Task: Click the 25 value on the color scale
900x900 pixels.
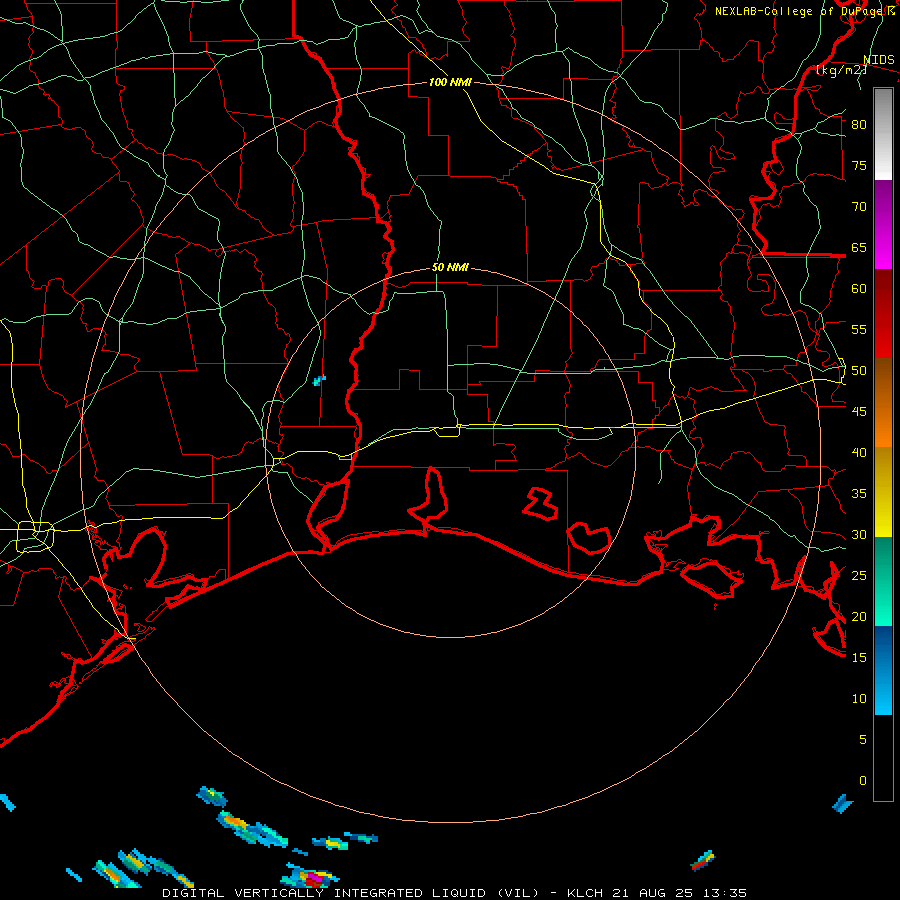Action: [x=859, y=576]
